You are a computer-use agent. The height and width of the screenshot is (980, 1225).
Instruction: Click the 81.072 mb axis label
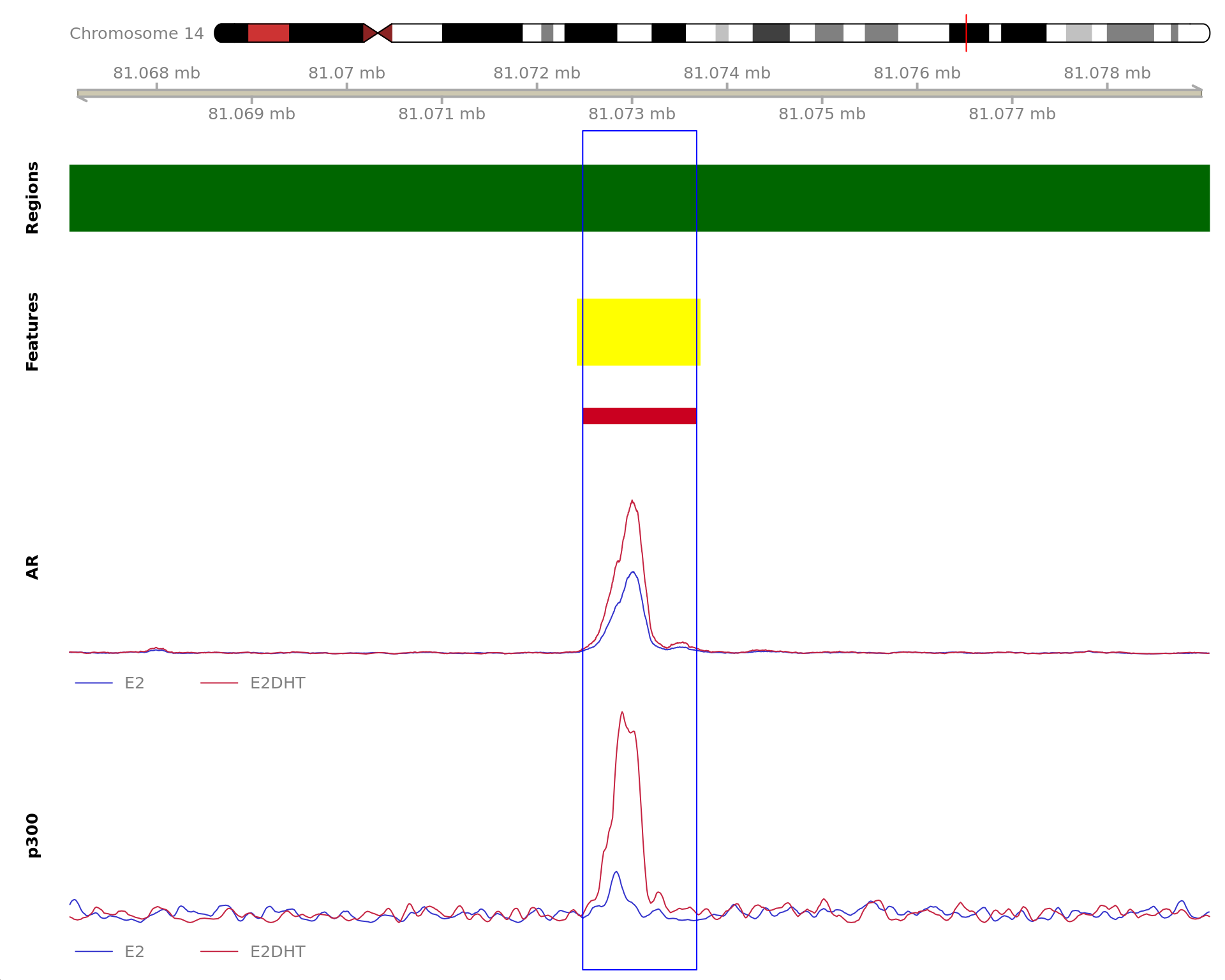tap(537, 73)
